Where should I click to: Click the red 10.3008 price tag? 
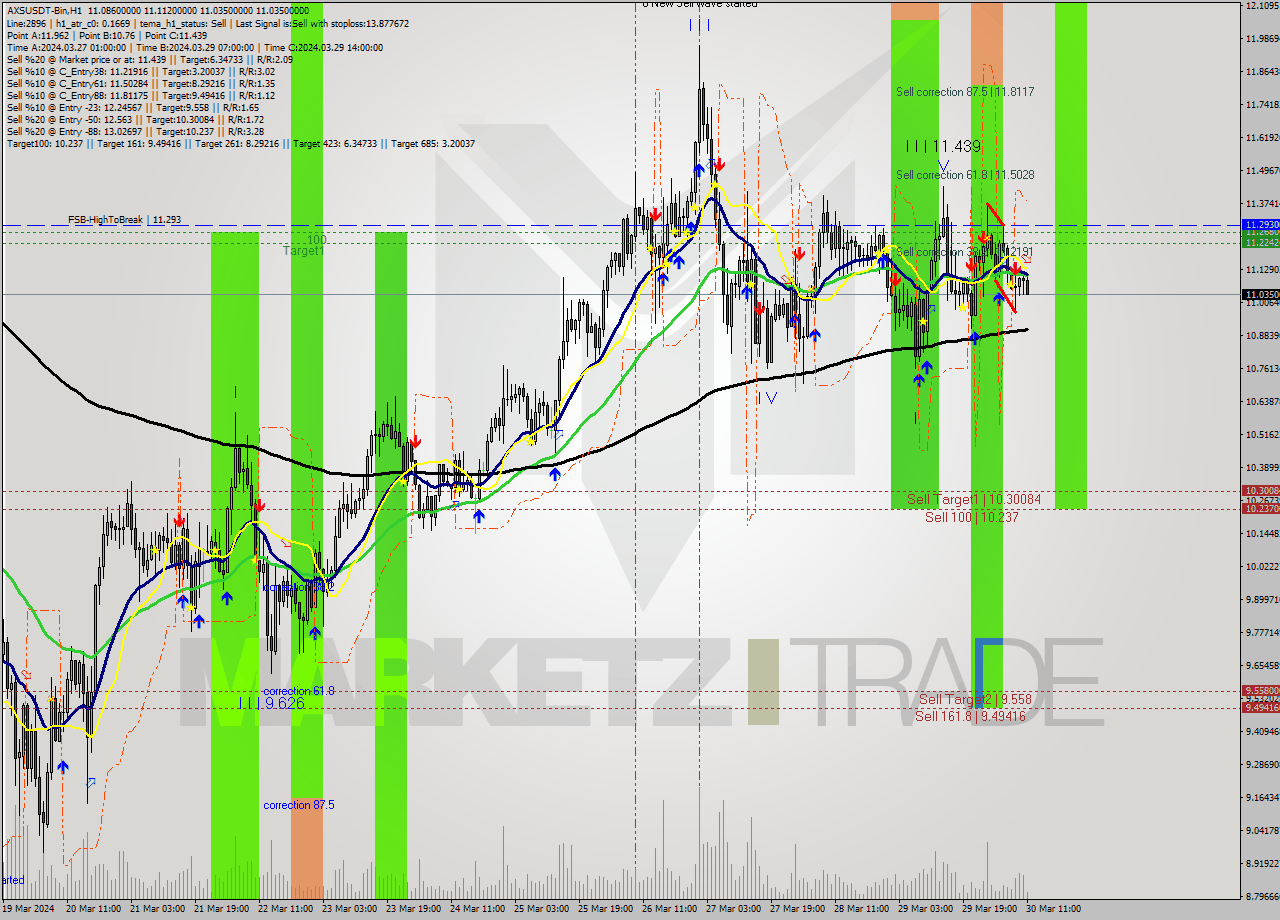[1260, 491]
